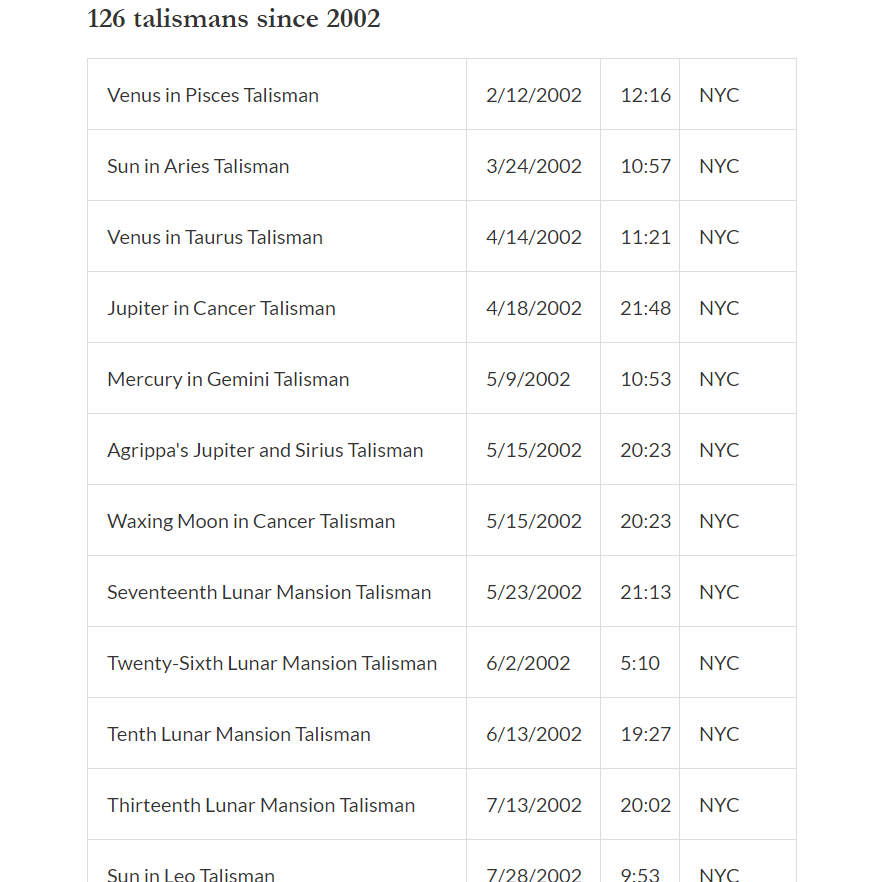Click Seventeenth Lunar Mansion Talisman entry
Screen dimensions: 882x882
(x=269, y=592)
